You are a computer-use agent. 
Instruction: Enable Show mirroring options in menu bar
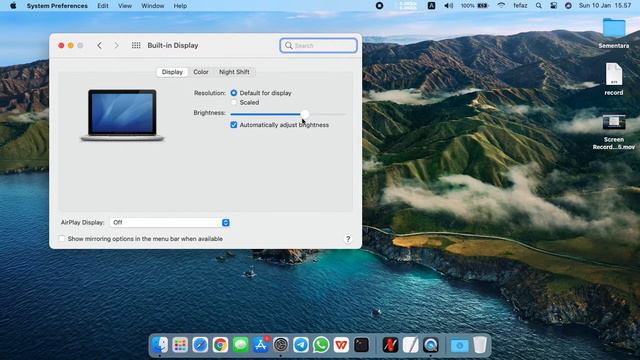[62, 239]
